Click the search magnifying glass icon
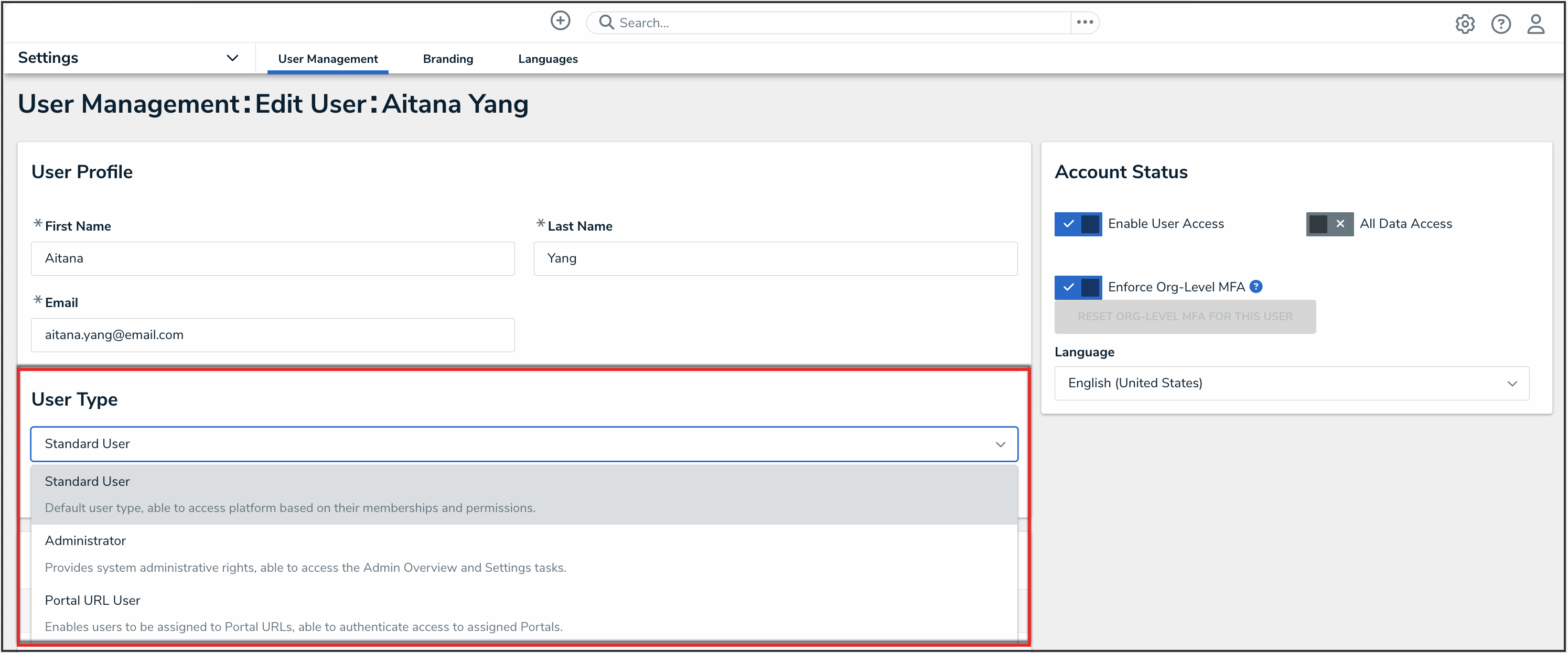The width and height of the screenshot is (1568, 653). point(606,23)
